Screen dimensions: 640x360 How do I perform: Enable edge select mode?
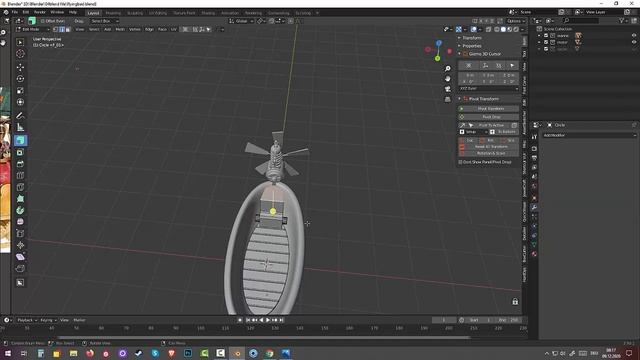[x=62, y=29]
